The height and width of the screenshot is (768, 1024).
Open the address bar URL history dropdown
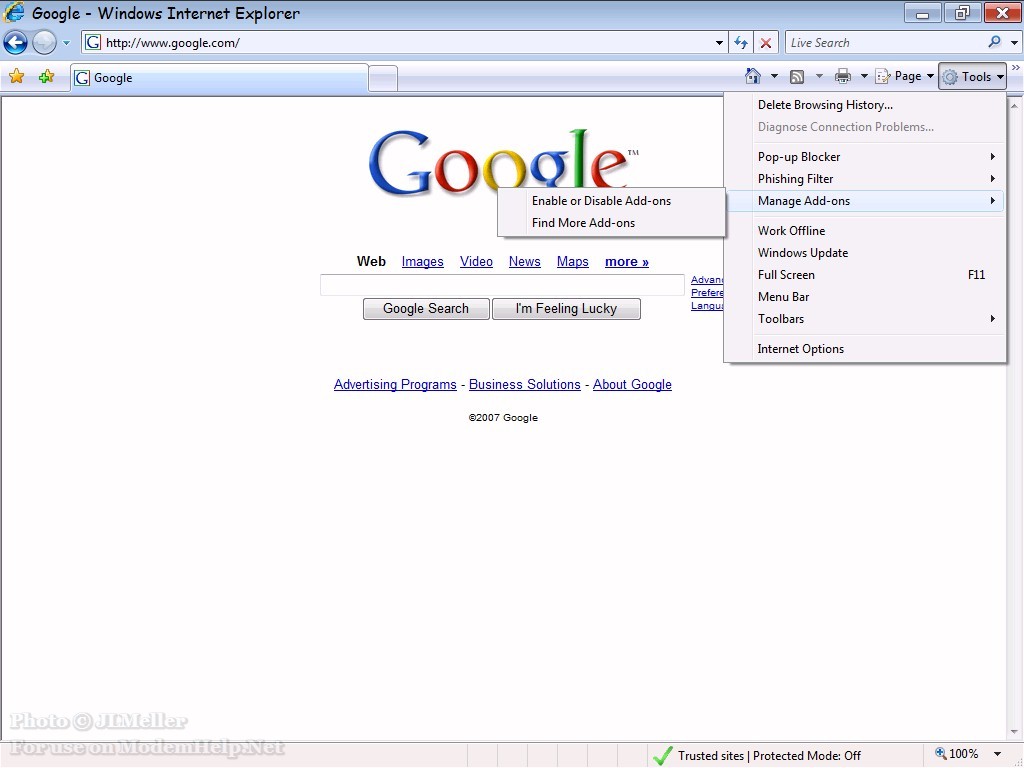pos(719,43)
